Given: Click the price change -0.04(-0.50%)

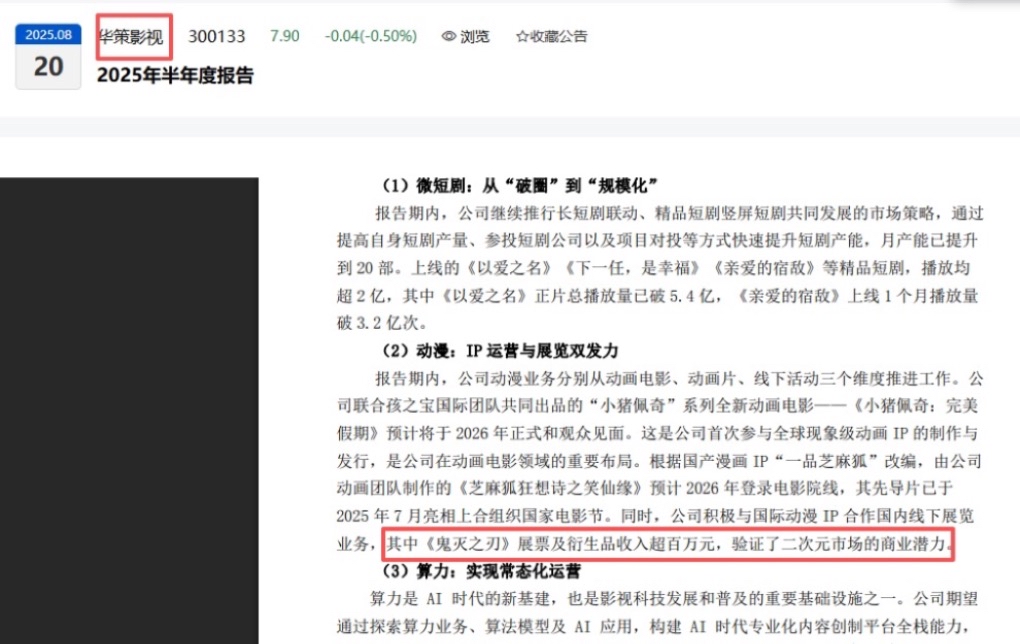Looking at the screenshot, I should pyautogui.click(x=371, y=36).
